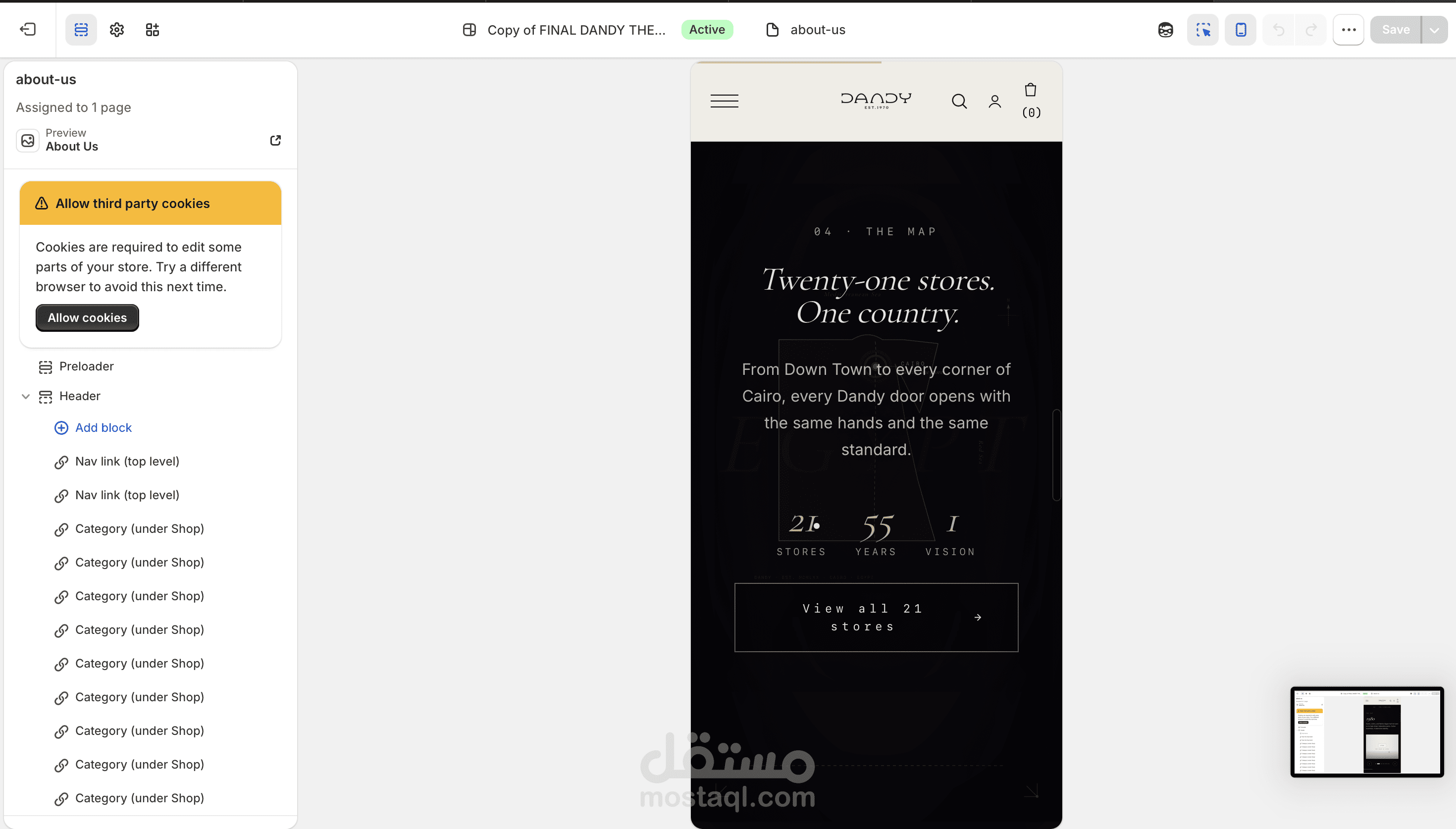Collapse the Header section
1456x829 pixels.
pyautogui.click(x=26, y=396)
